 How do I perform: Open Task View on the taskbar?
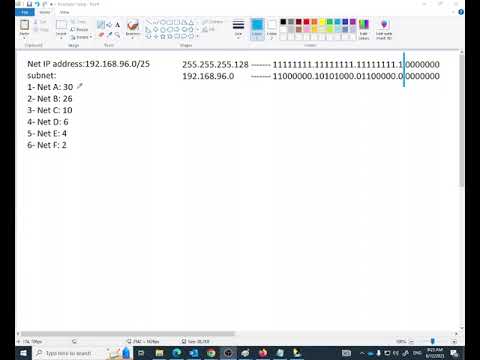click(141, 353)
